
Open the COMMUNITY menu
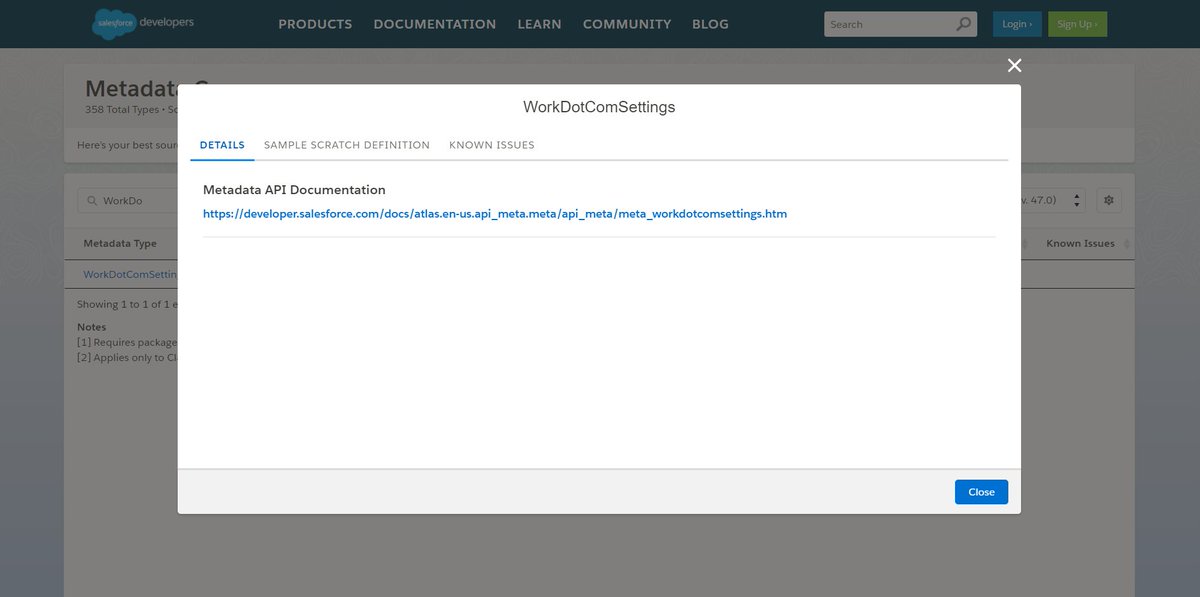(627, 24)
